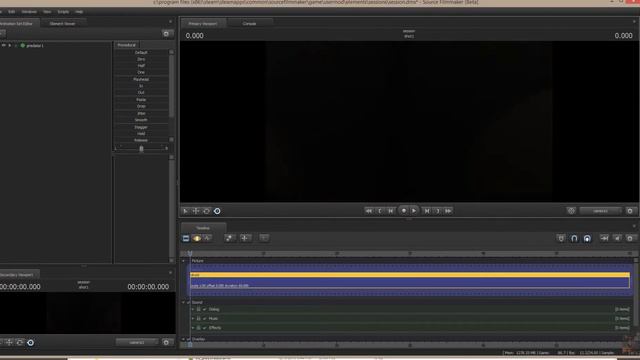
Task: Collapse the Sound track group
Action: point(183,302)
